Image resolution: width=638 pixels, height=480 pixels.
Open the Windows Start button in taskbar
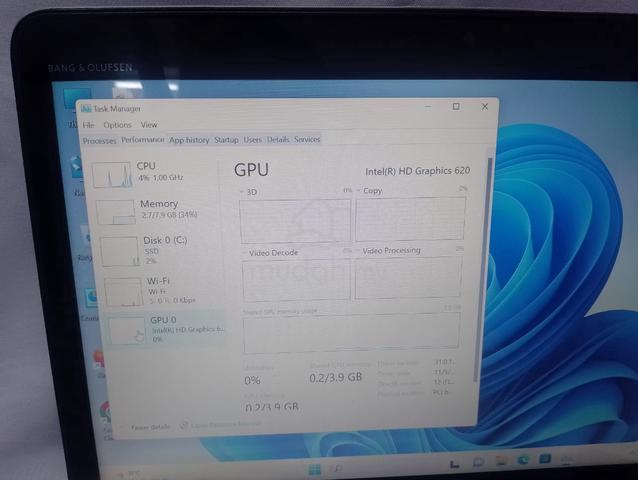(315, 470)
